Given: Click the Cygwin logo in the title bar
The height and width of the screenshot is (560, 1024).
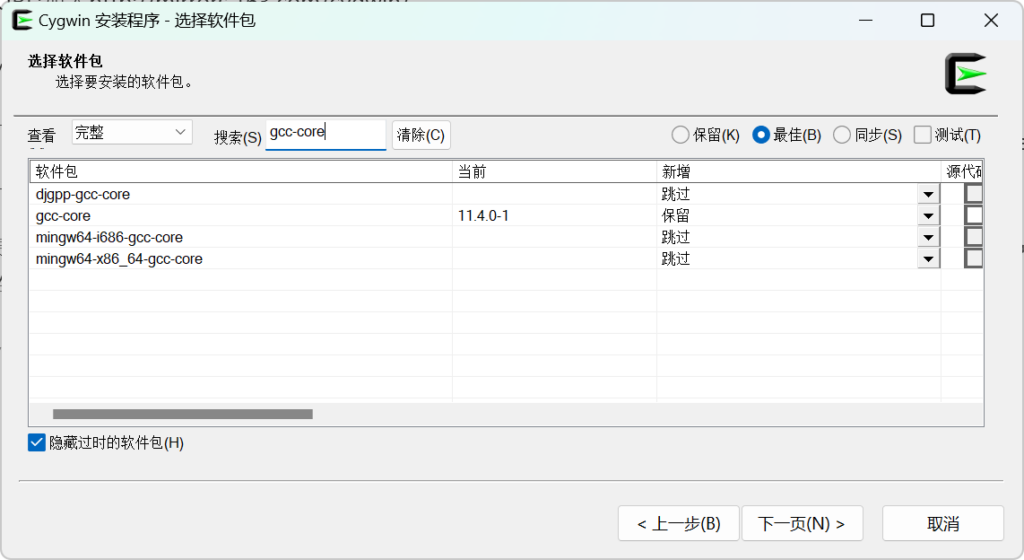Looking at the screenshot, I should (x=22, y=20).
